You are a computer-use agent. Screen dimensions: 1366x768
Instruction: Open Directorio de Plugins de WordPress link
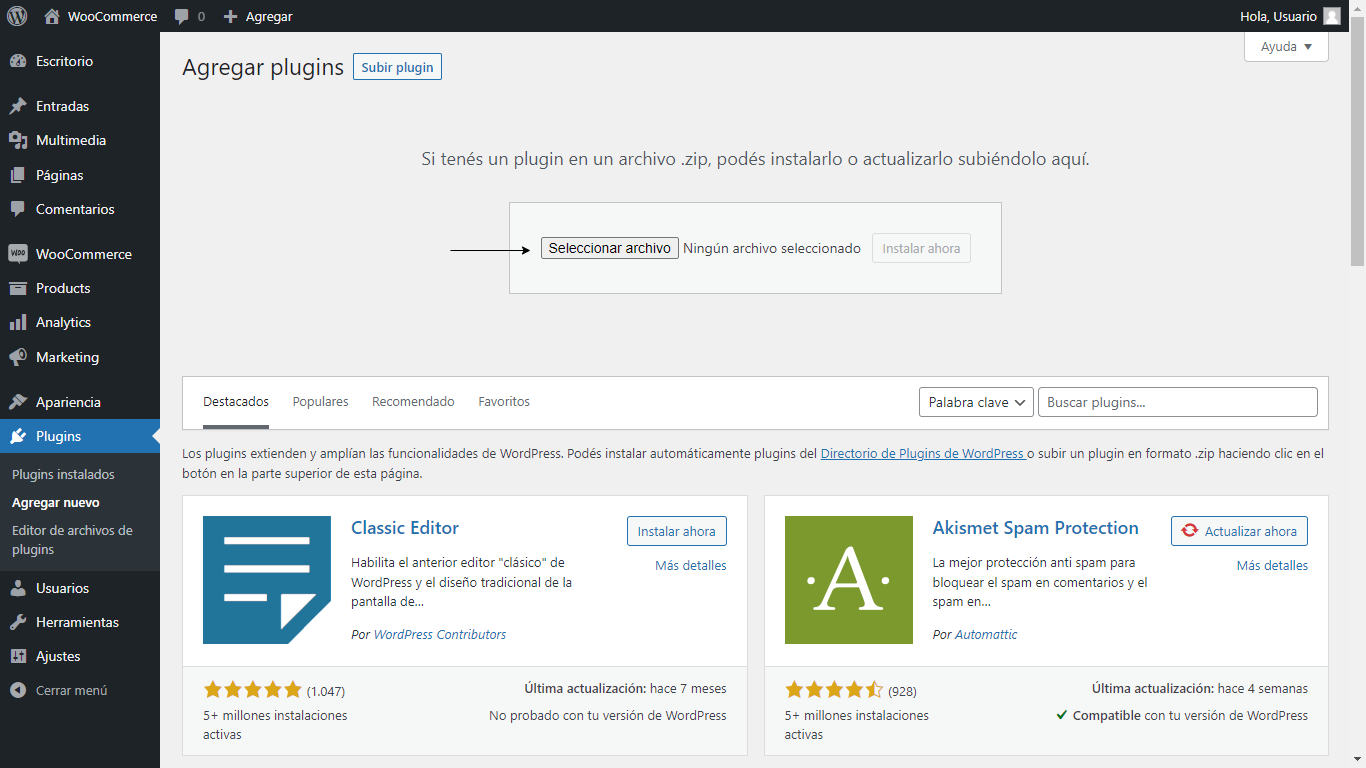pos(923,453)
